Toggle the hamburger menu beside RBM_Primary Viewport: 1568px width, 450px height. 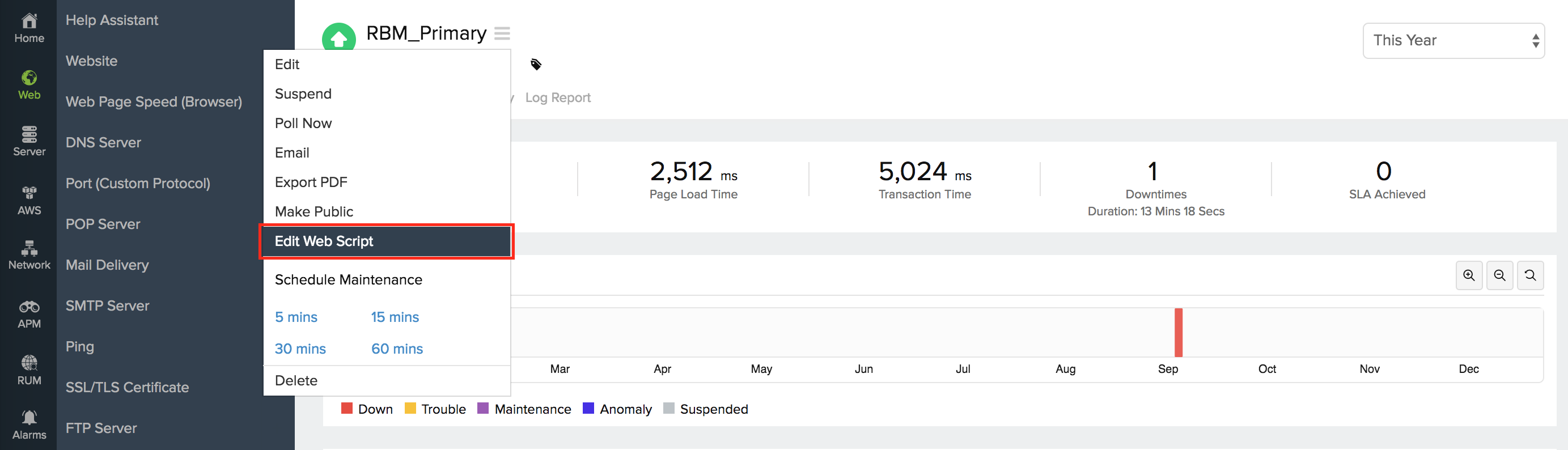tap(502, 33)
